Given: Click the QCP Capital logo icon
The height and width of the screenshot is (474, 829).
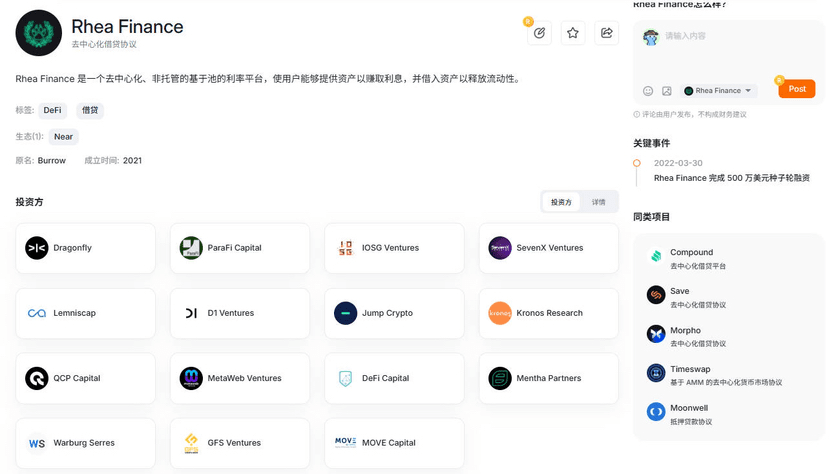Looking at the screenshot, I should 36,378.
